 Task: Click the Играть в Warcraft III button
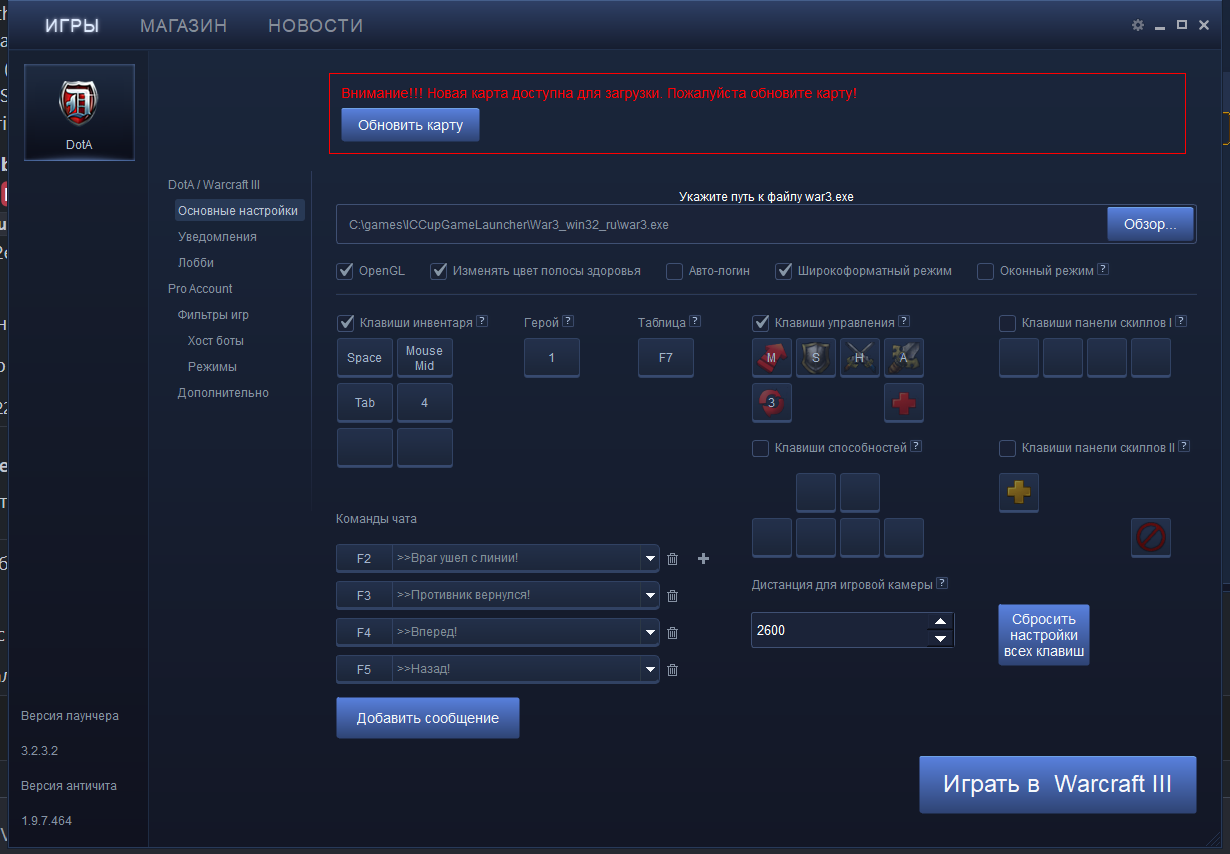pyautogui.click(x=1058, y=784)
